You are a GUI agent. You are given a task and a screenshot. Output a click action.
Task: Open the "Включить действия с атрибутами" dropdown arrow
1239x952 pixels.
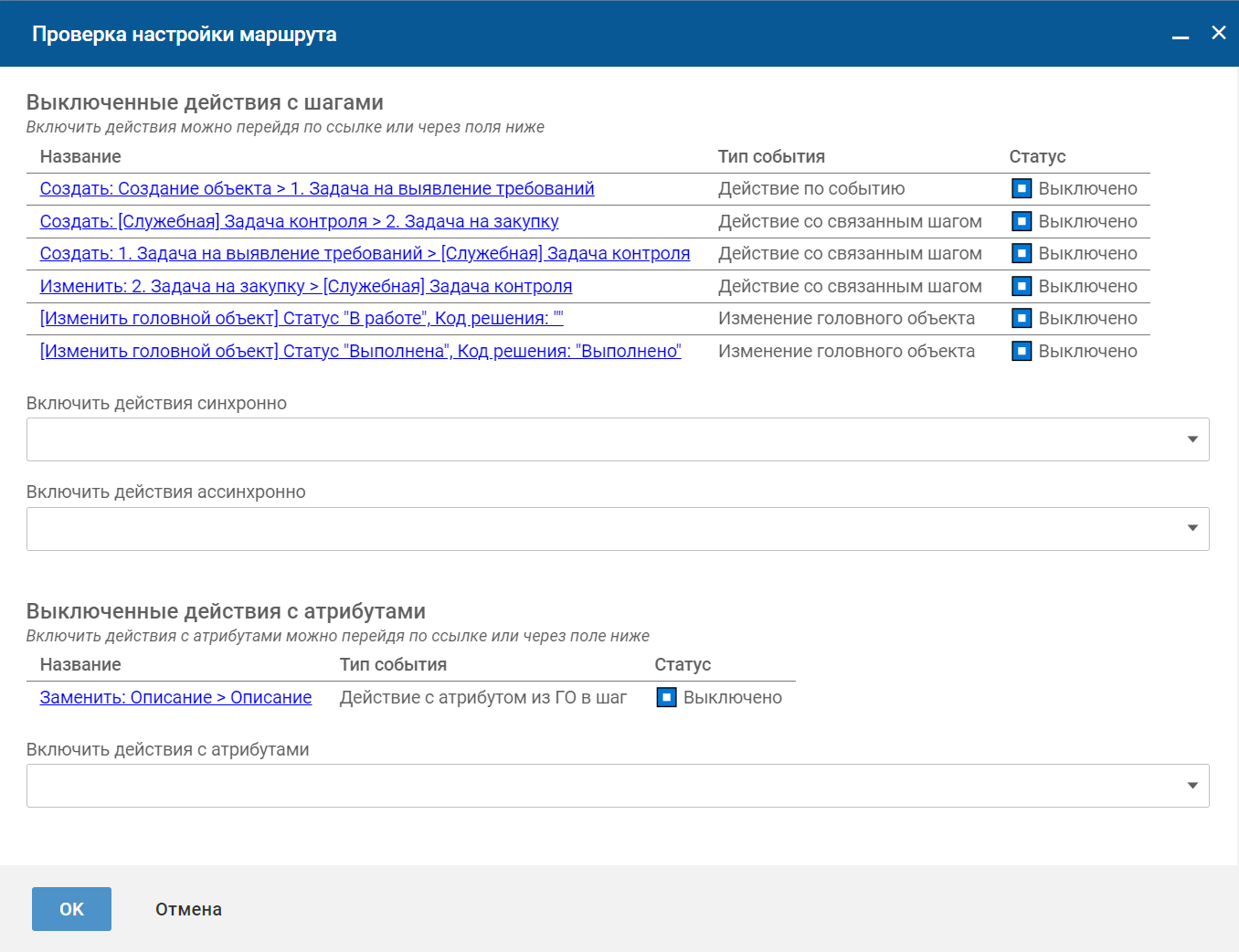1191,786
